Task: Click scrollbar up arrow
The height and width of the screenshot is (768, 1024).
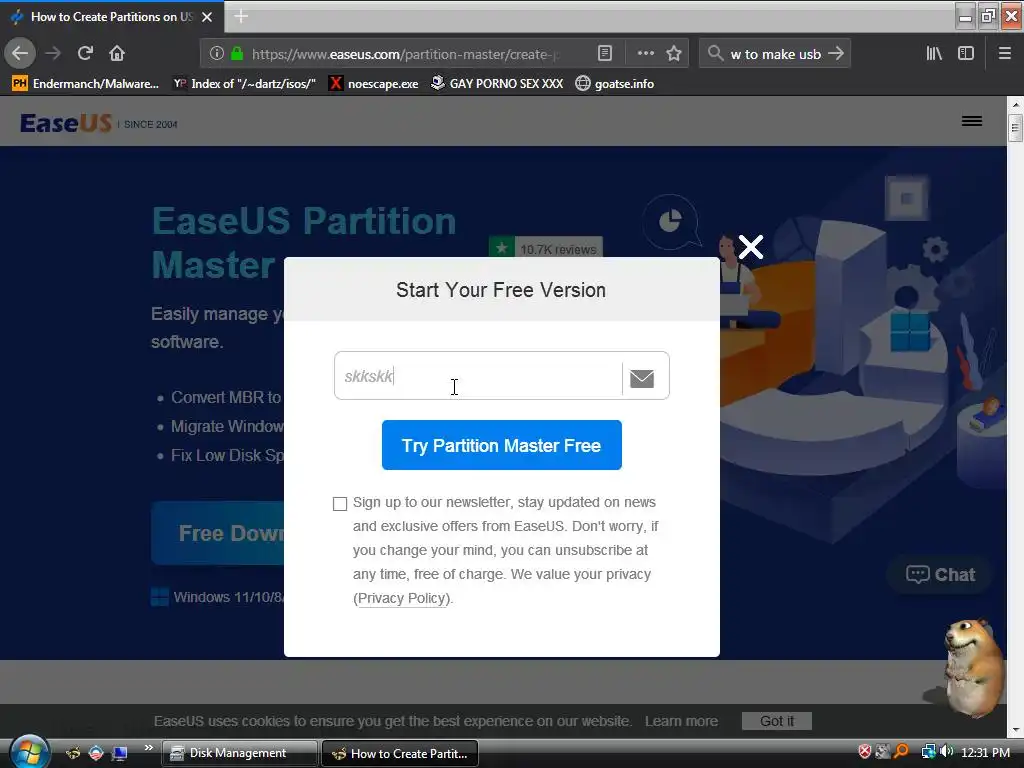Action: coord(1016,104)
